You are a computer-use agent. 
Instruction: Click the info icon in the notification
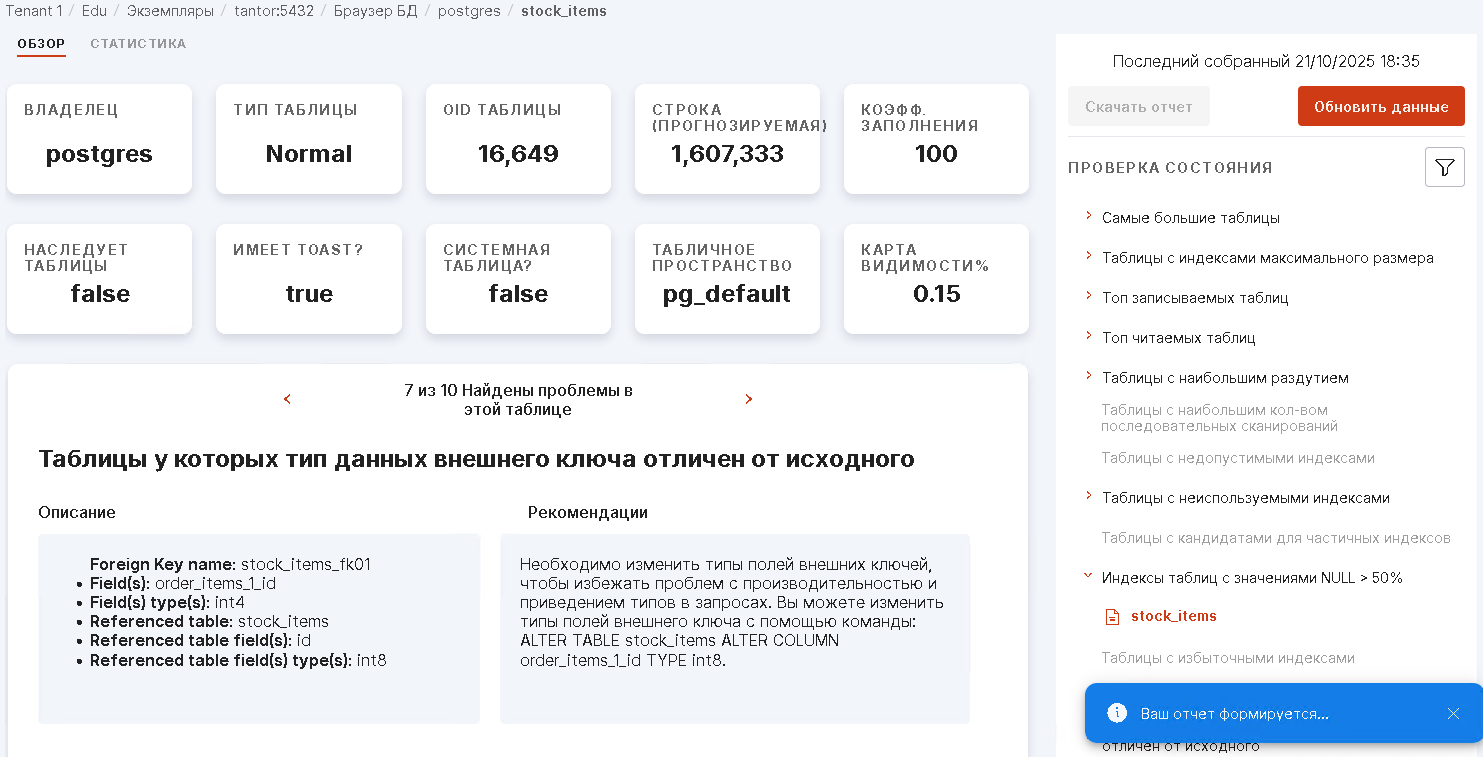point(1117,714)
